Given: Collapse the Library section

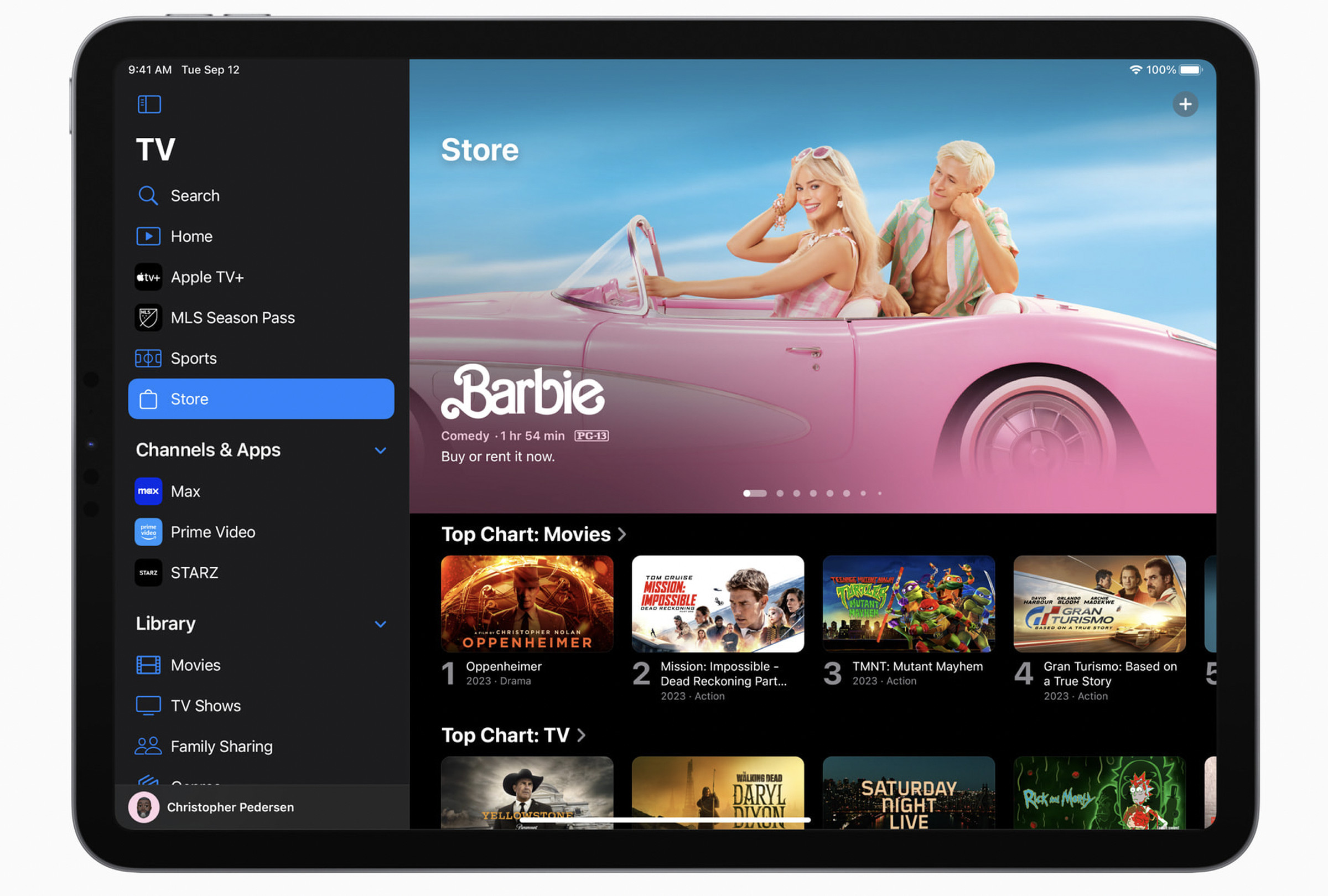Looking at the screenshot, I should [382, 622].
